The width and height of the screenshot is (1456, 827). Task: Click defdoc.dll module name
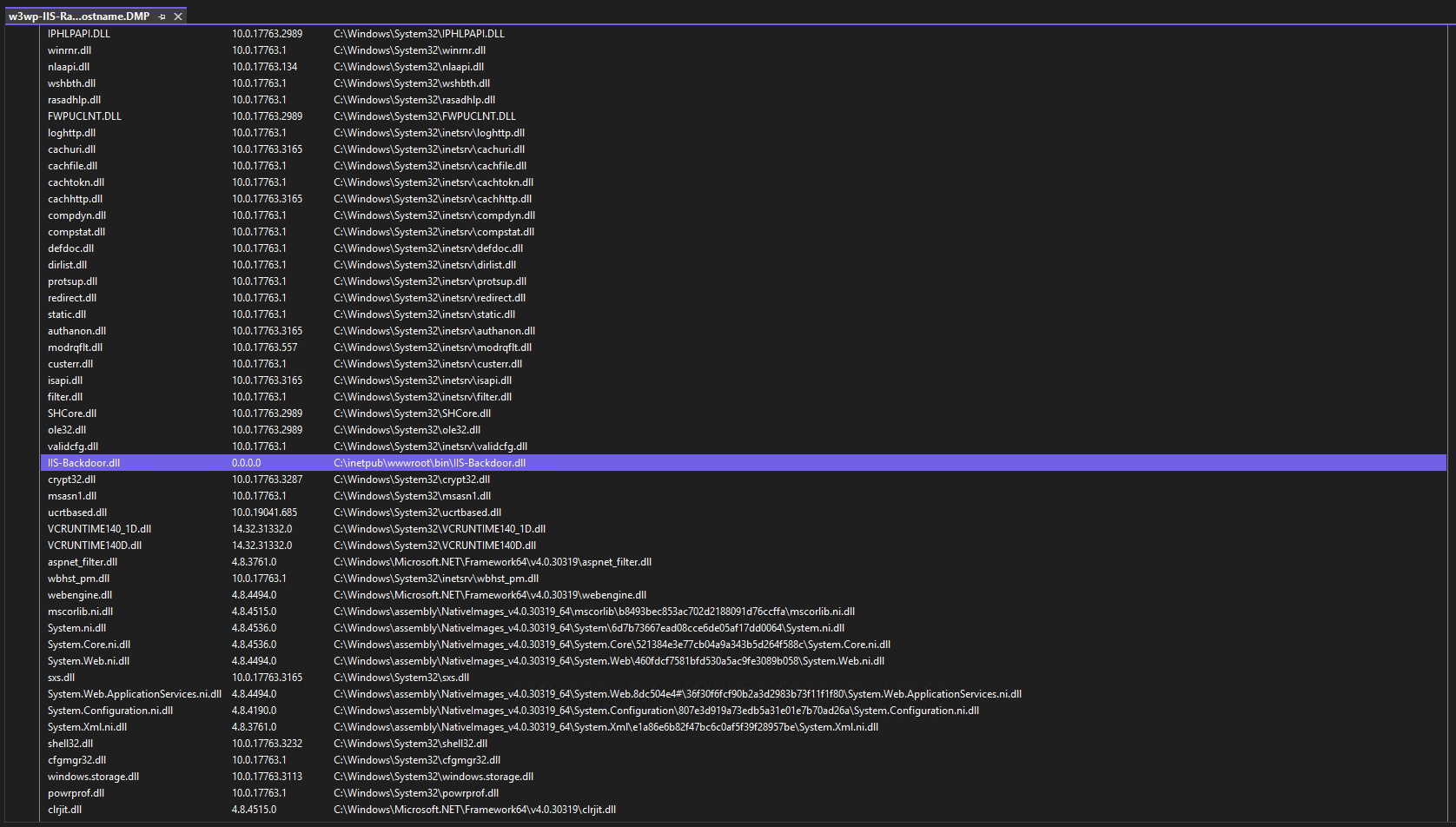click(70, 248)
